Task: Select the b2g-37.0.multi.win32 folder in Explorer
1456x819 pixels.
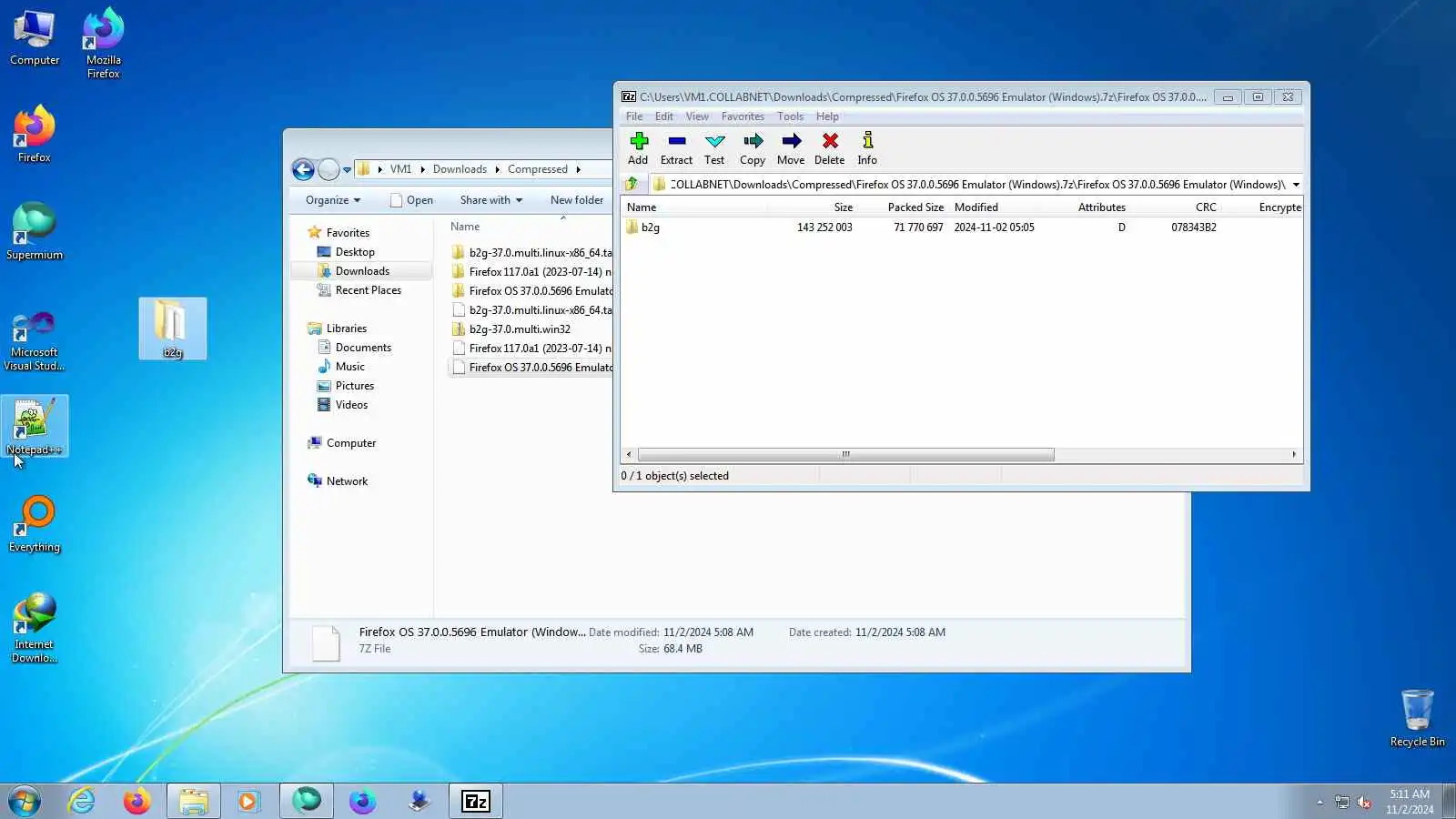Action: click(520, 329)
